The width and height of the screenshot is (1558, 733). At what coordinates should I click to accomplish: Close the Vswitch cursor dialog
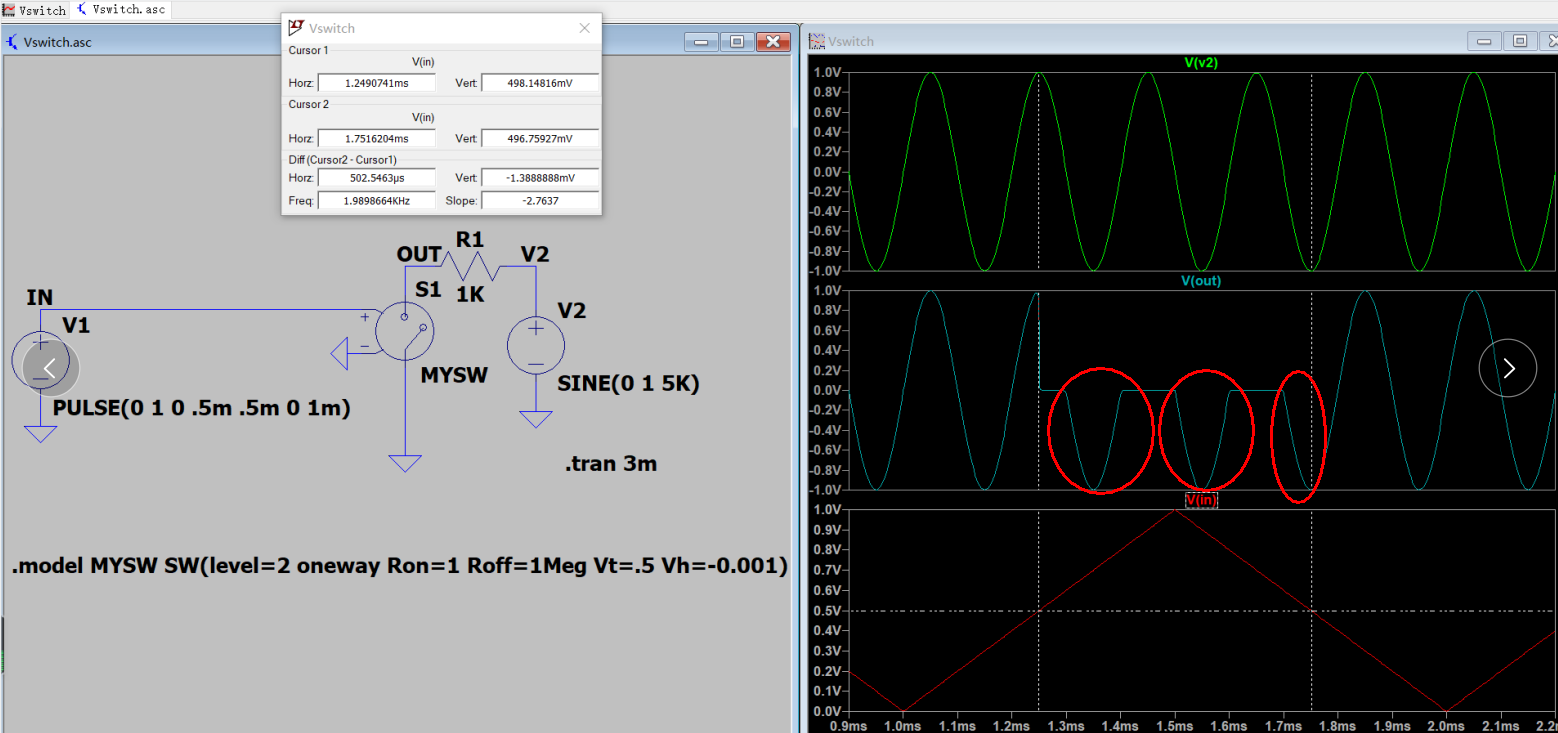point(584,27)
